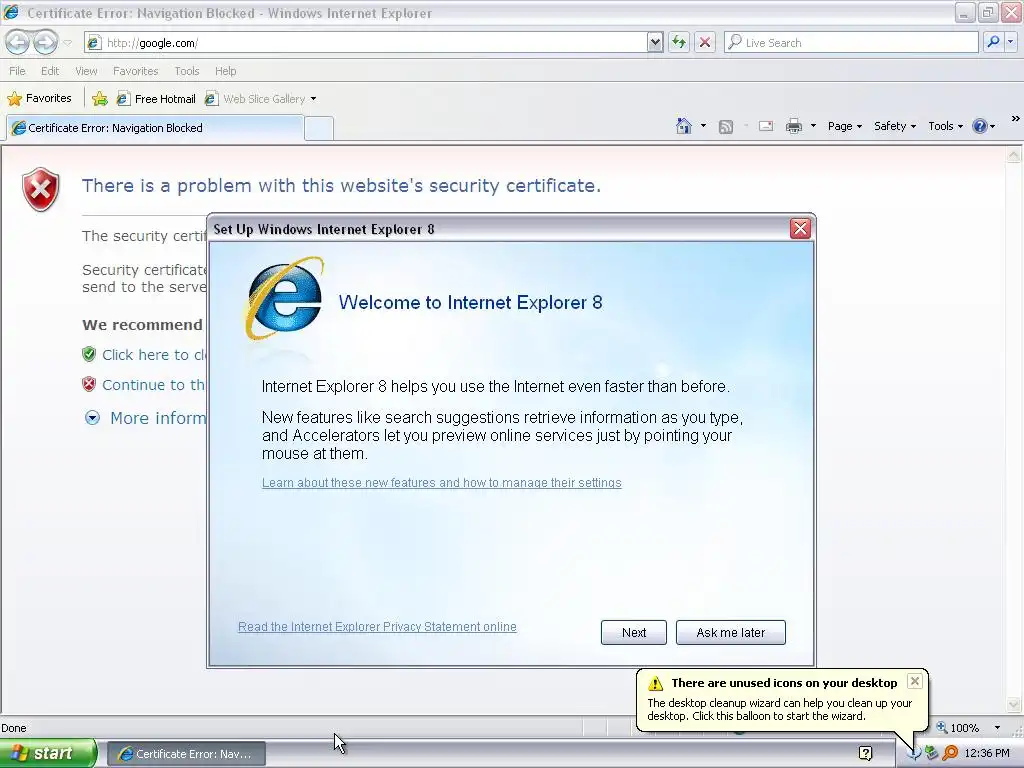Click in the Live Search box

[852, 42]
